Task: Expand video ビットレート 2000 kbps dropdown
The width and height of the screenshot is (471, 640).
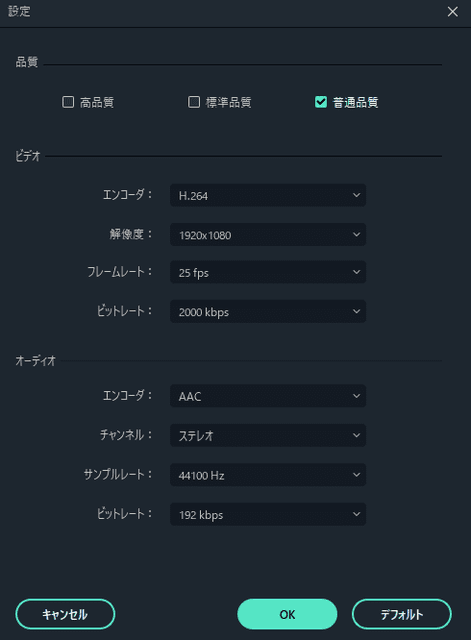Action: point(268,311)
